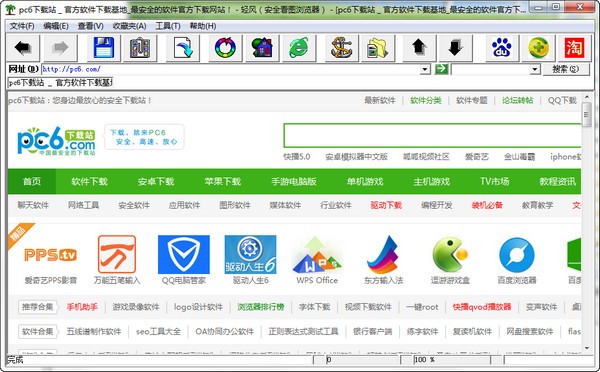This screenshot has width=600, height=372.
Task: Click the red 手机助手 link
Action: point(82,307)
